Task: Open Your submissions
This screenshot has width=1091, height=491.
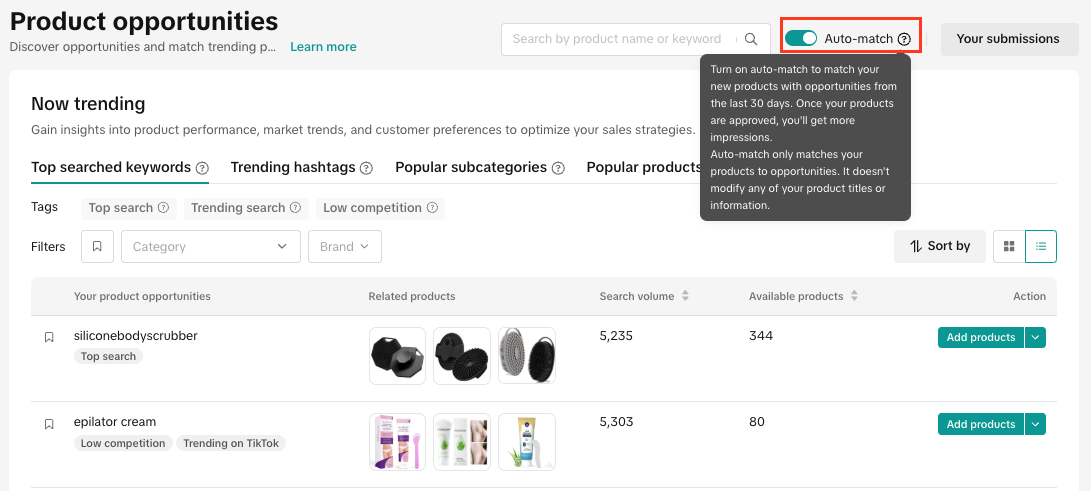Action: point(1007,39)
